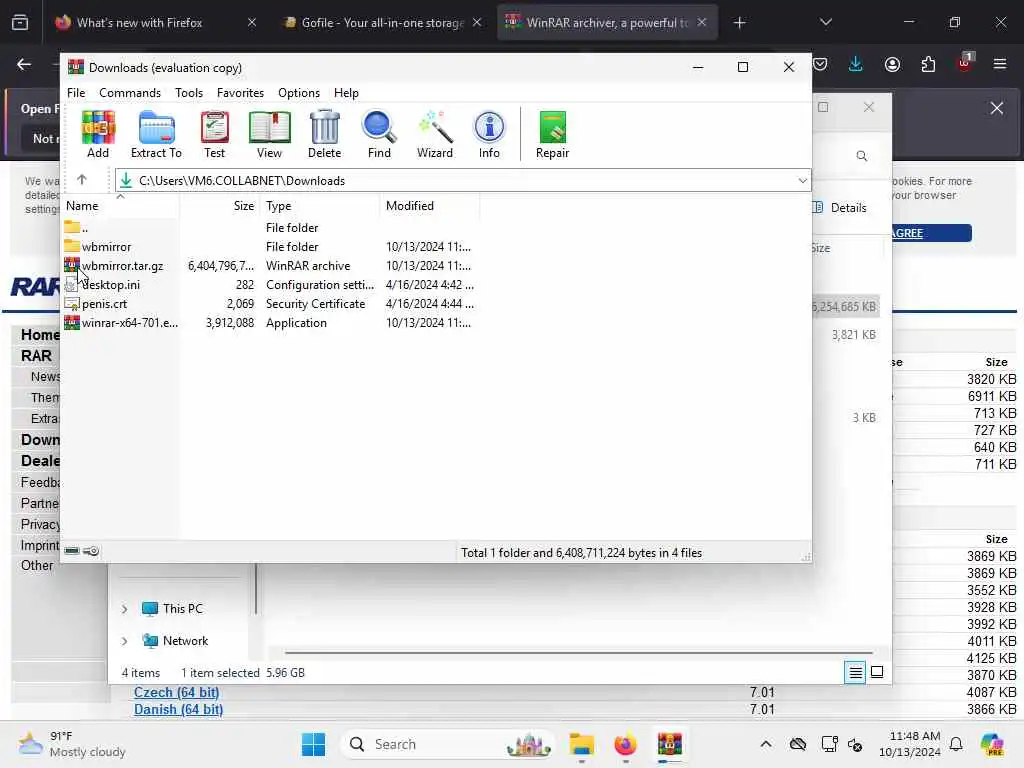Image resolution: width=1024 pixels, height=768 pixels.
Task: Click the Details button in File Explorer
Action: [x=840, y=208]
